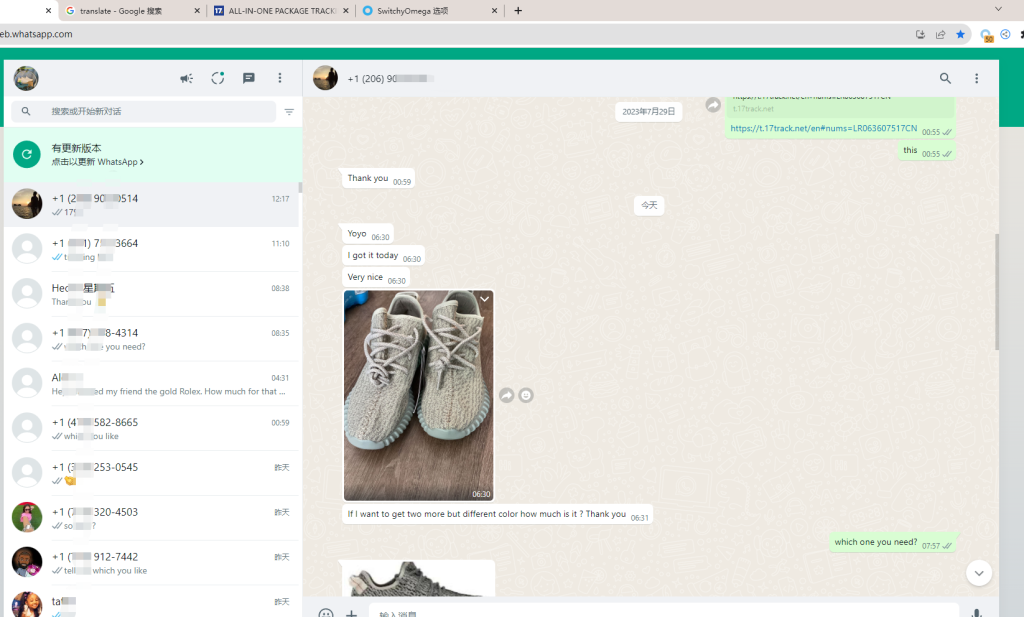Search within conversation using magnifier icon
This screenshot has width=1024, height=617.
coord(945,78)
